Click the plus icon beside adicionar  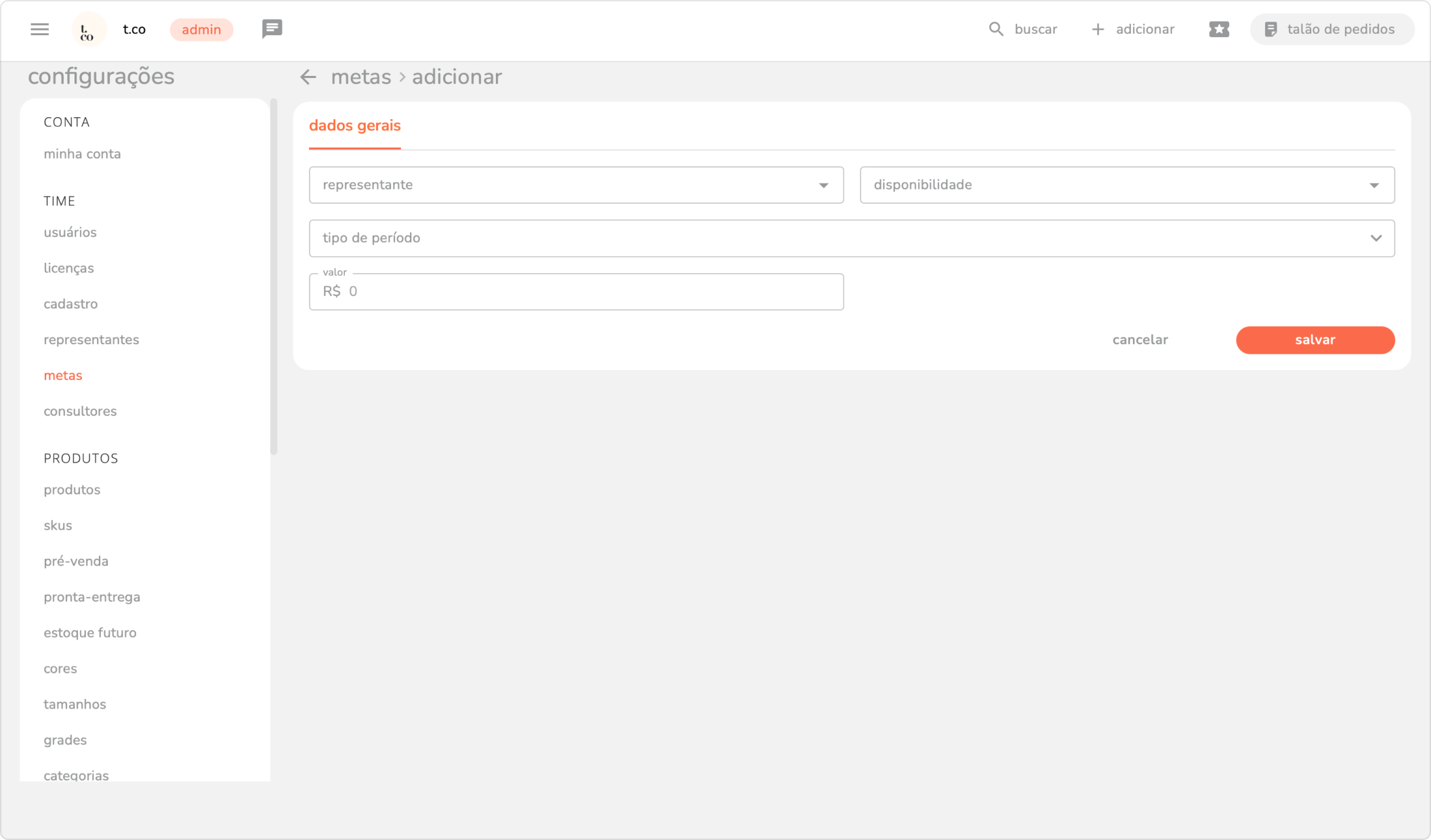[x=1098, y=29]
